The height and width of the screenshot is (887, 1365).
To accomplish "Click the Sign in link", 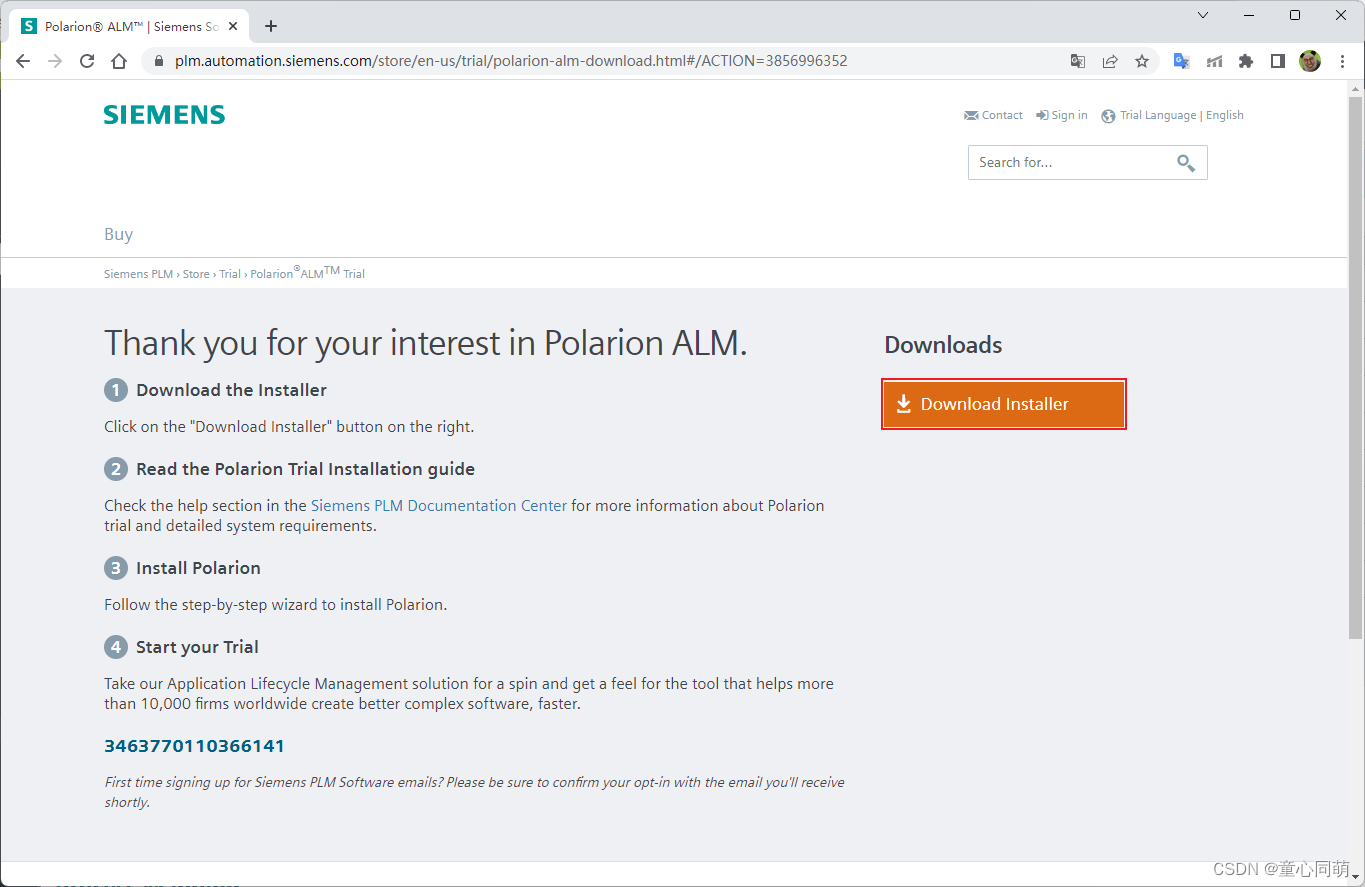I will [1062, 115].
